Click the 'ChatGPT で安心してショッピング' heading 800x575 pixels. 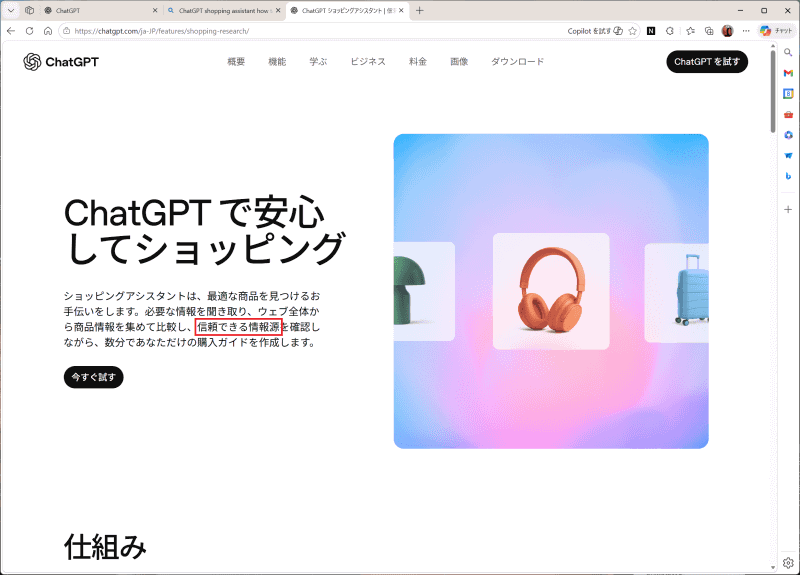click(x=205, y=231)
